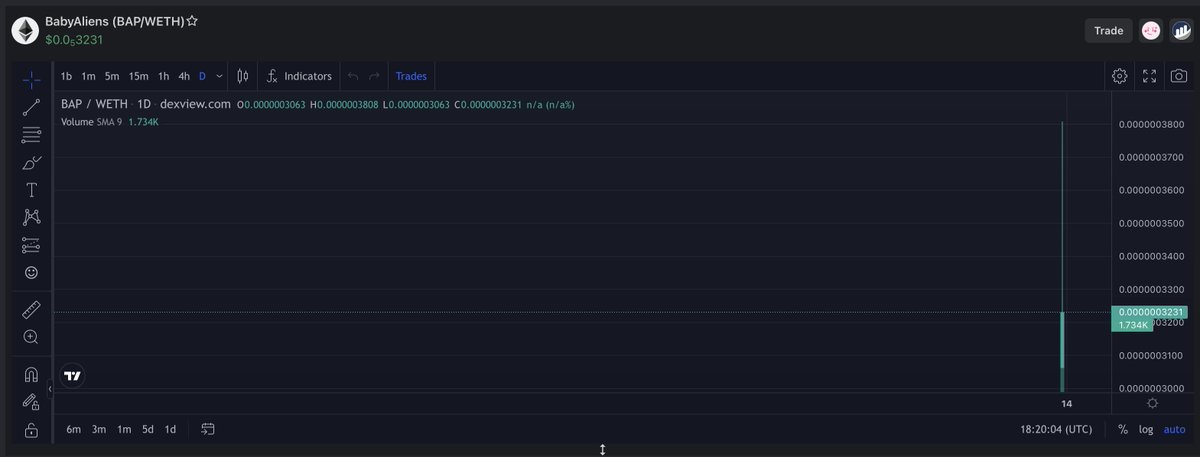Screen dimensions: 1200x457
Task: Set the 6m date range
Action: [73, 429]
